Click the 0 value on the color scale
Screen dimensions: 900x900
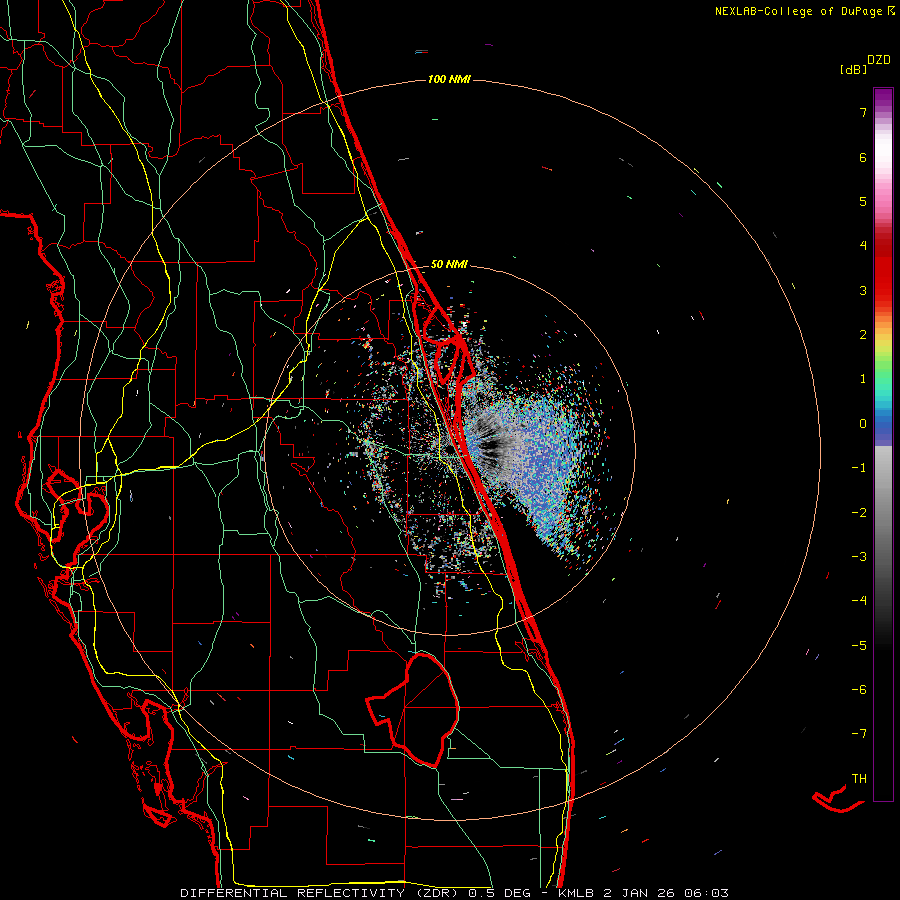[x=863, y=424]
